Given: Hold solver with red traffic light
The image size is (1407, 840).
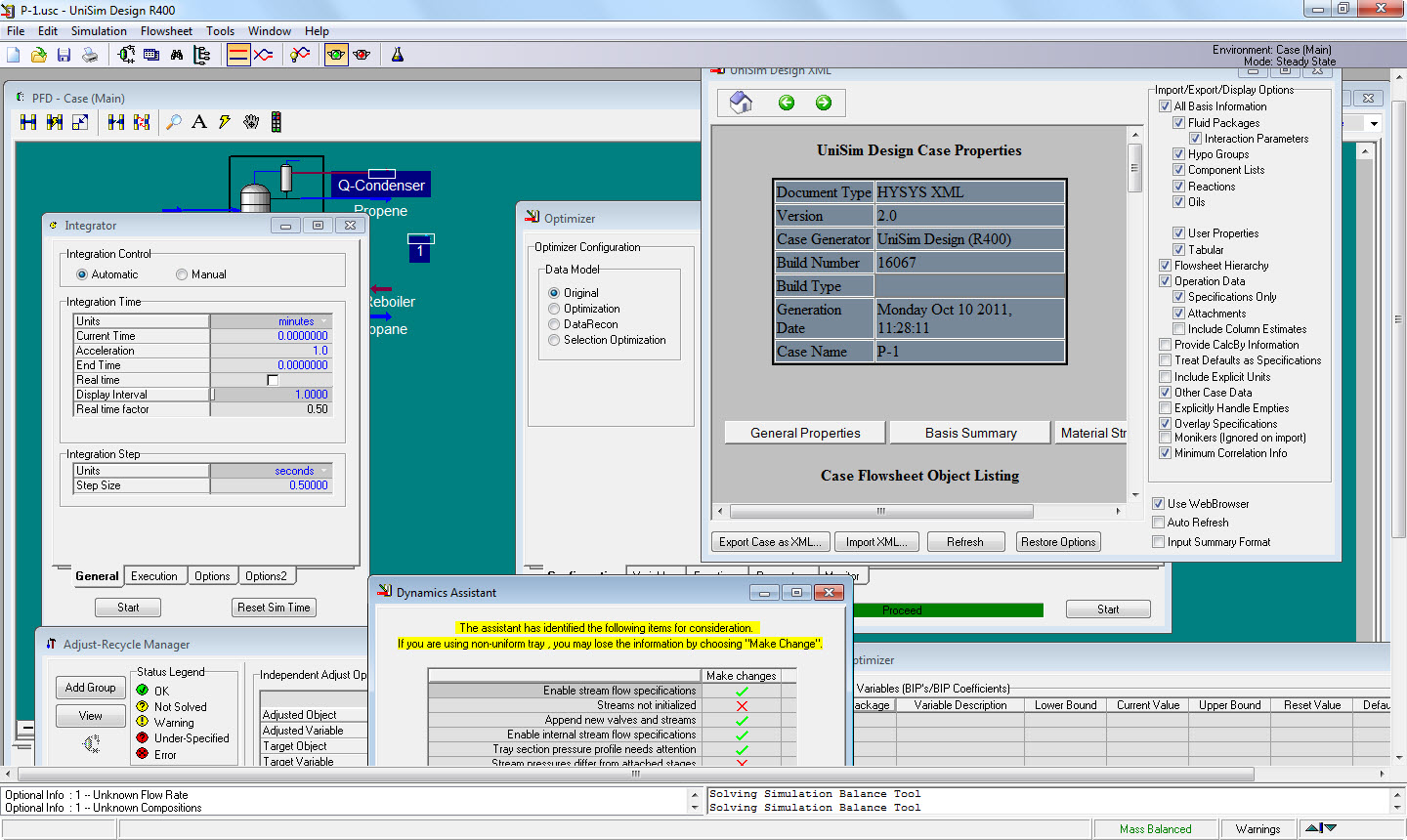Looking at the screenshot, I should 362,55.
